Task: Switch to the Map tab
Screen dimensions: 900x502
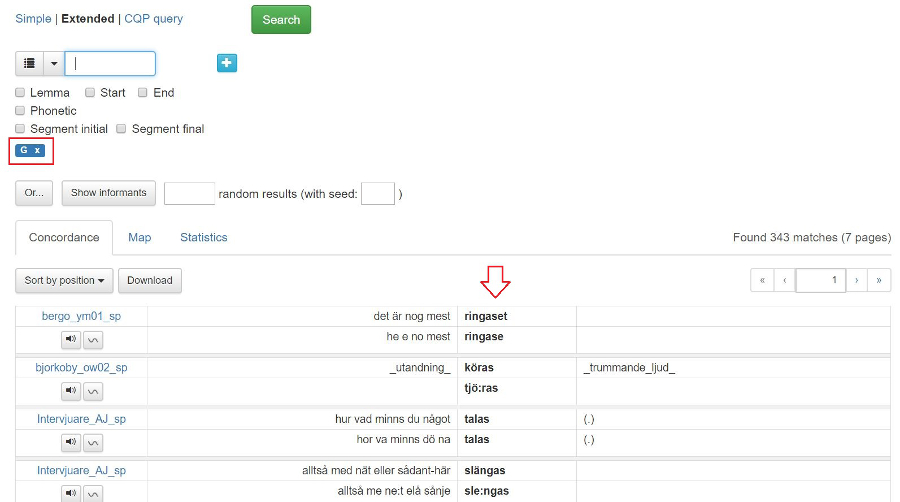Action: (x=139, y=237)
